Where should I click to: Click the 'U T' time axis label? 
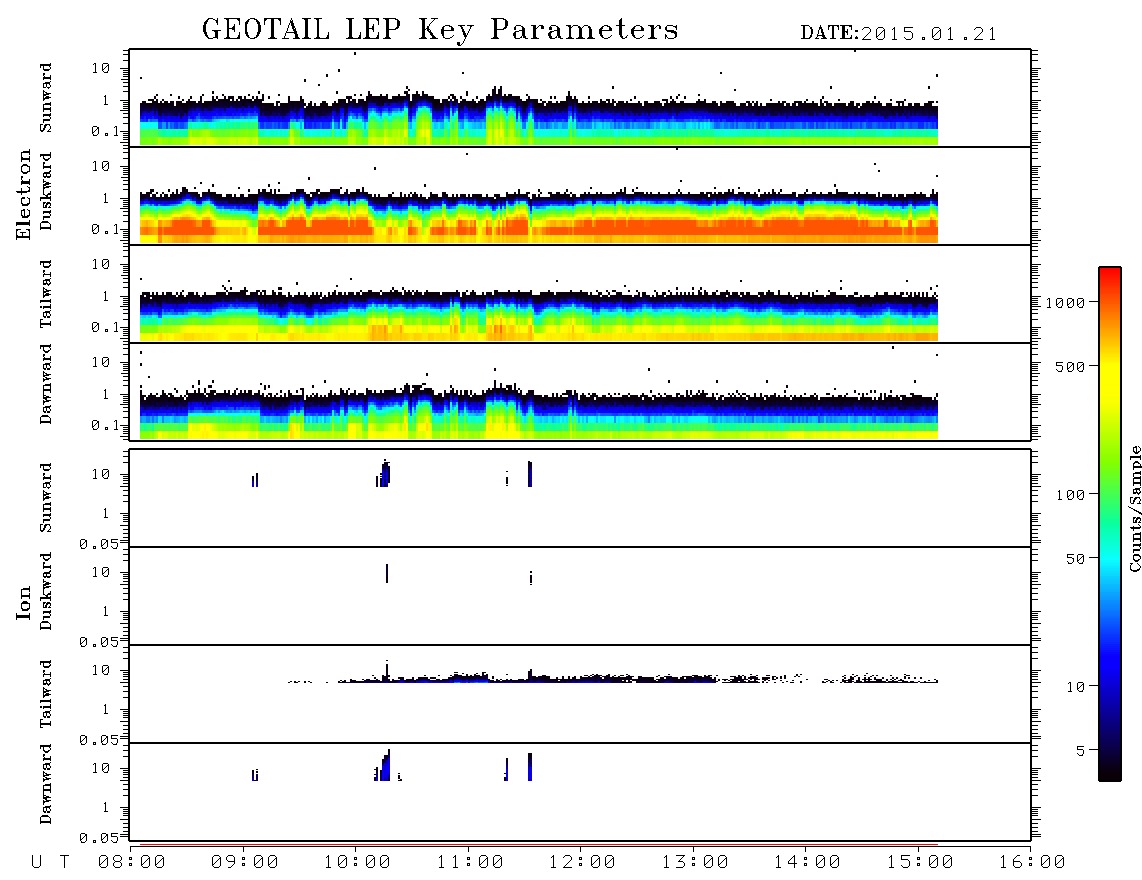click(x=50, y=862)
